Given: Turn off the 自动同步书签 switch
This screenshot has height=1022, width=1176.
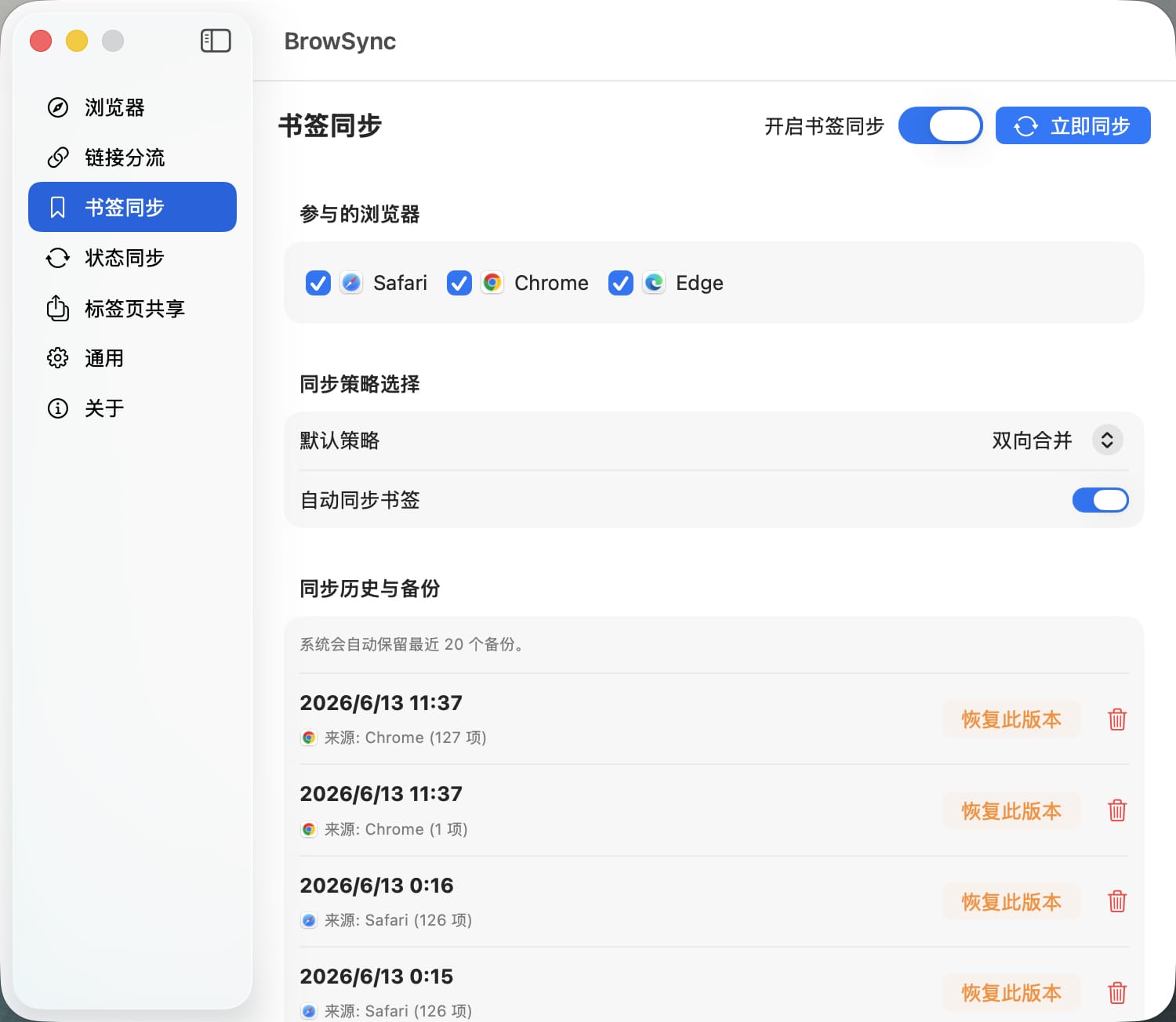Looking at the screenshot, I should tap(1101, 500).
